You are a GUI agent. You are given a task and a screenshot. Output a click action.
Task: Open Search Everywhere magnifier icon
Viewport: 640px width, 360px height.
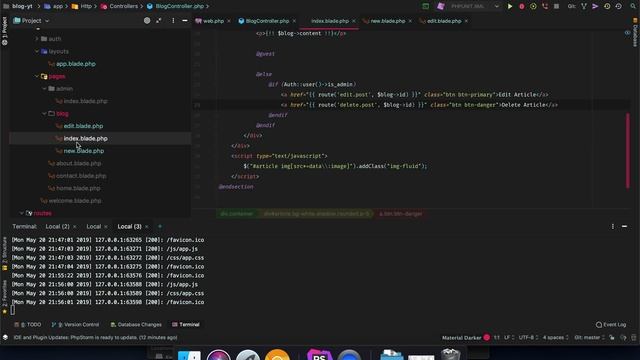click(633, 6)
